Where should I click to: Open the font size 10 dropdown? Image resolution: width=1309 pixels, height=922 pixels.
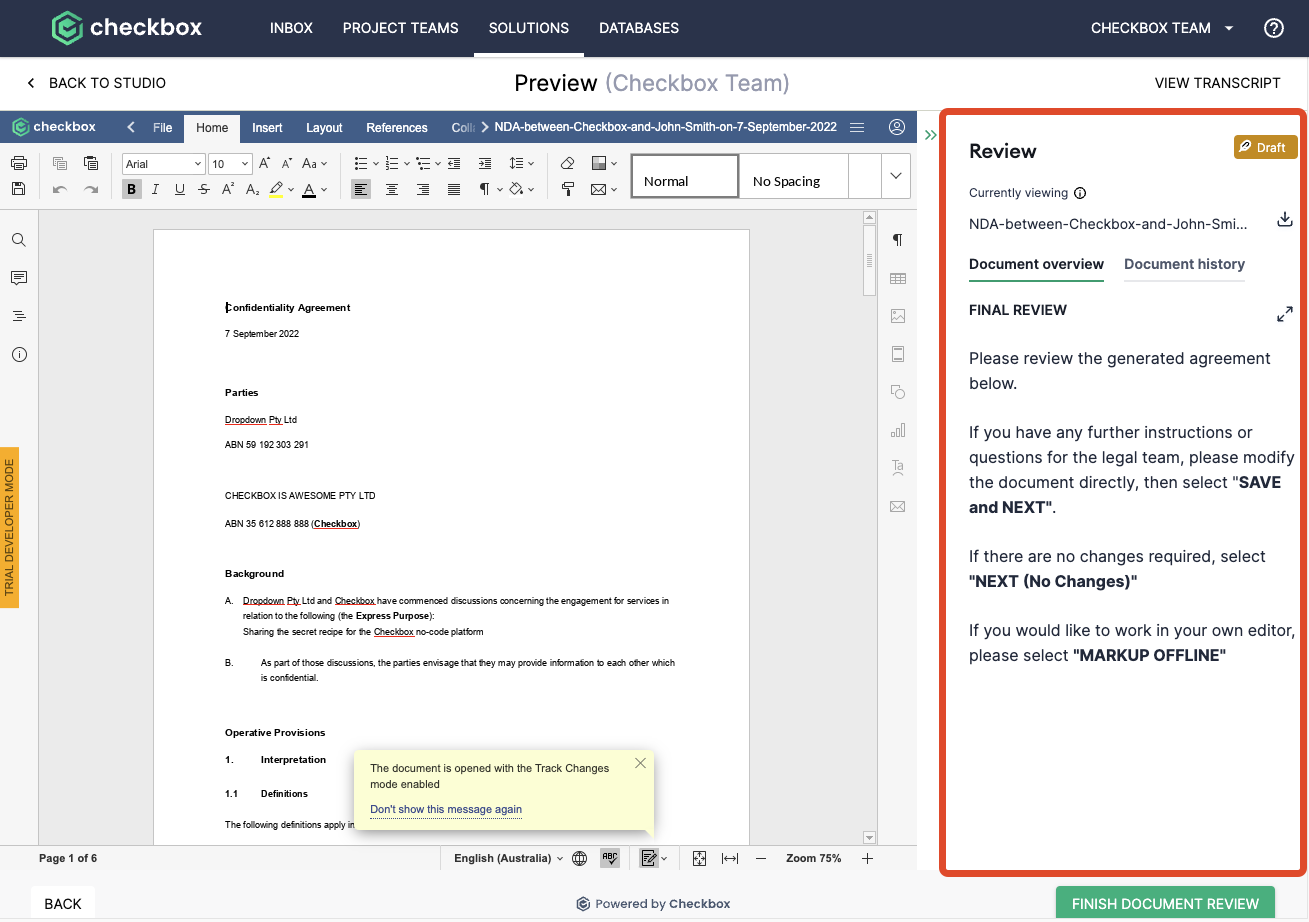(x=244, y=163)
